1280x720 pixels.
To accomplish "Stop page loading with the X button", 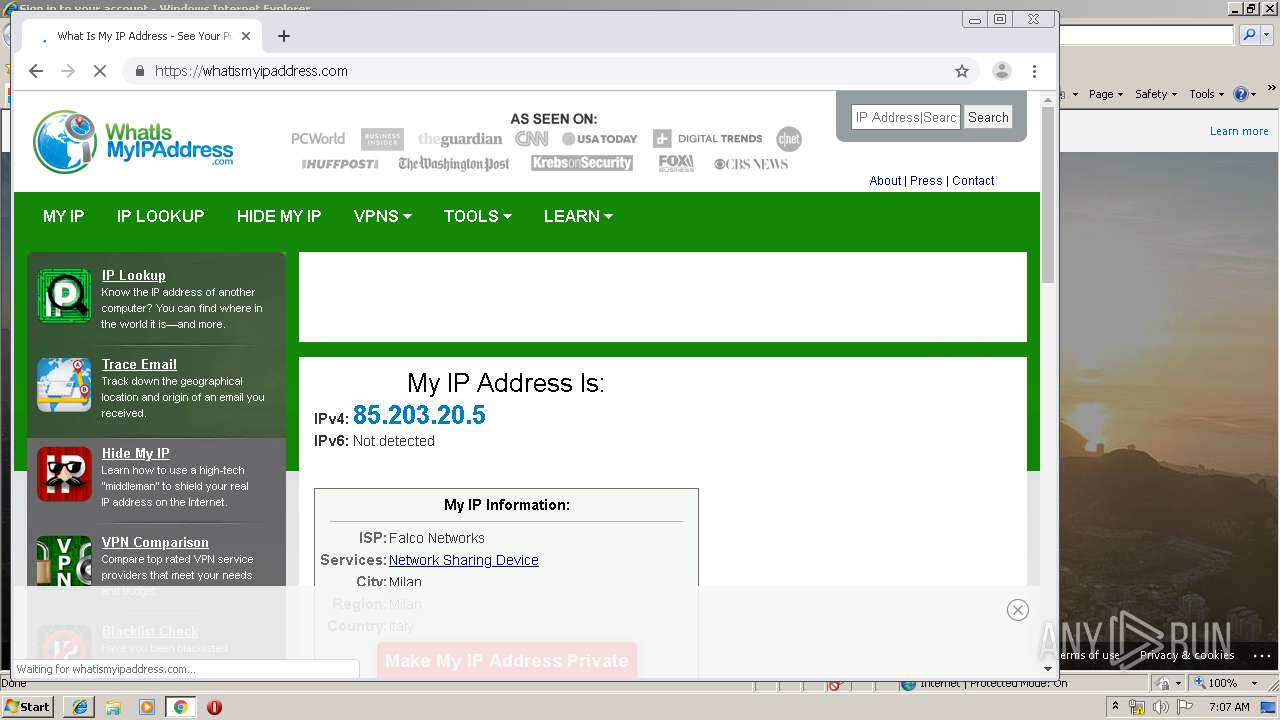I will 100,71.
